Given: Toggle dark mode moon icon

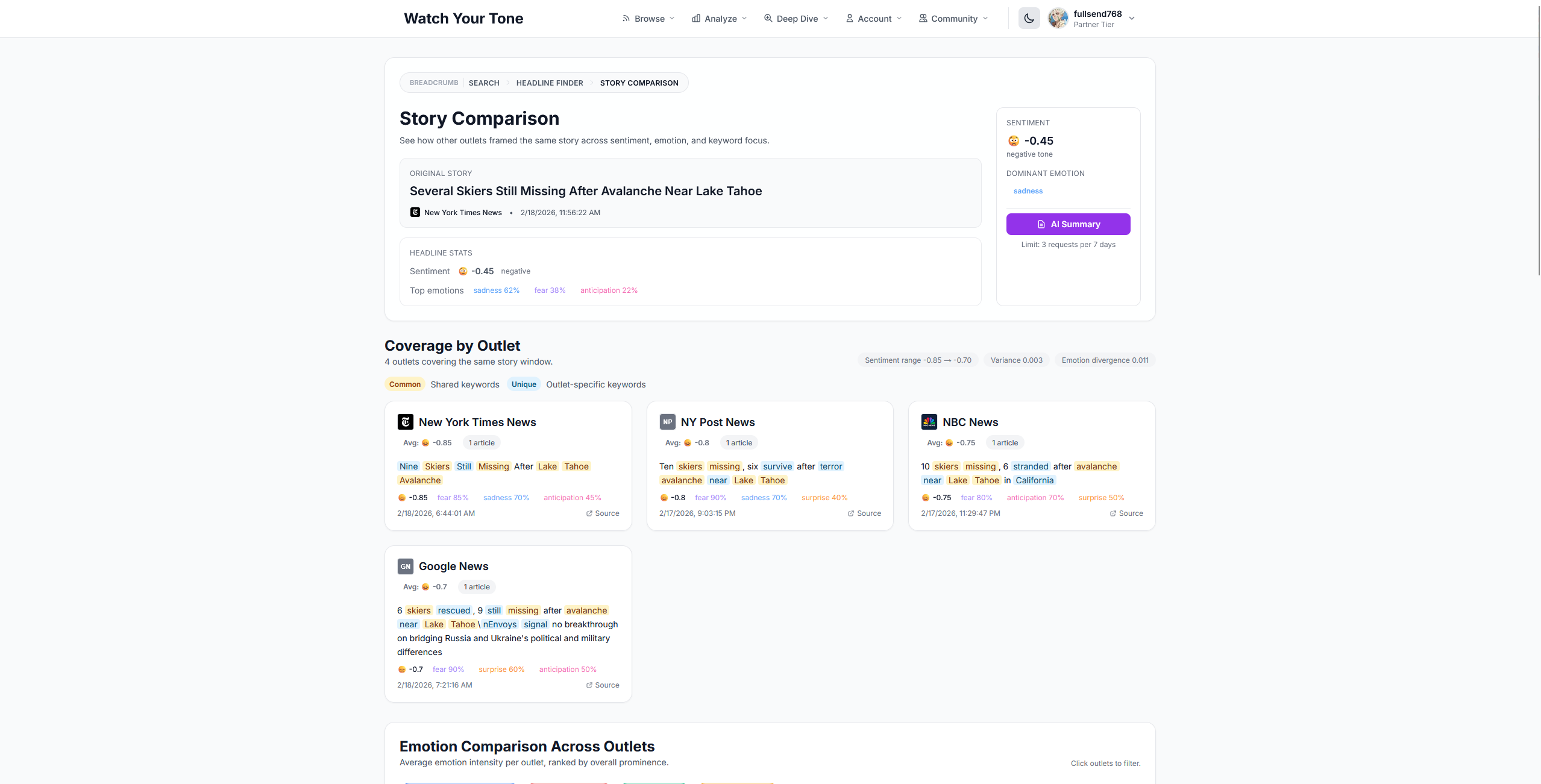Looking at the screenshot, I should click(x=1029, y=18).
